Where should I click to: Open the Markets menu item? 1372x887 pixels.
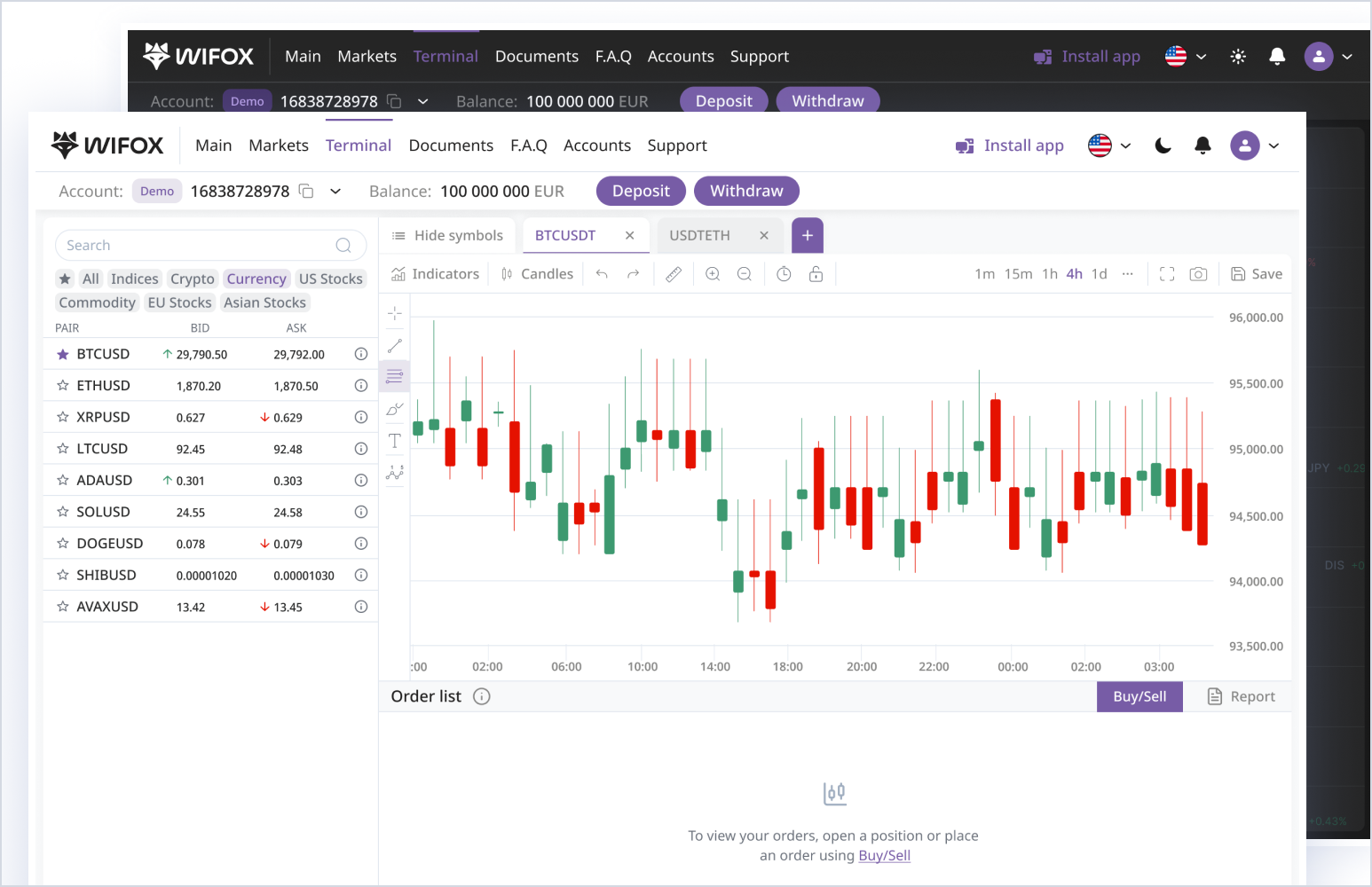tap(279, 145)
